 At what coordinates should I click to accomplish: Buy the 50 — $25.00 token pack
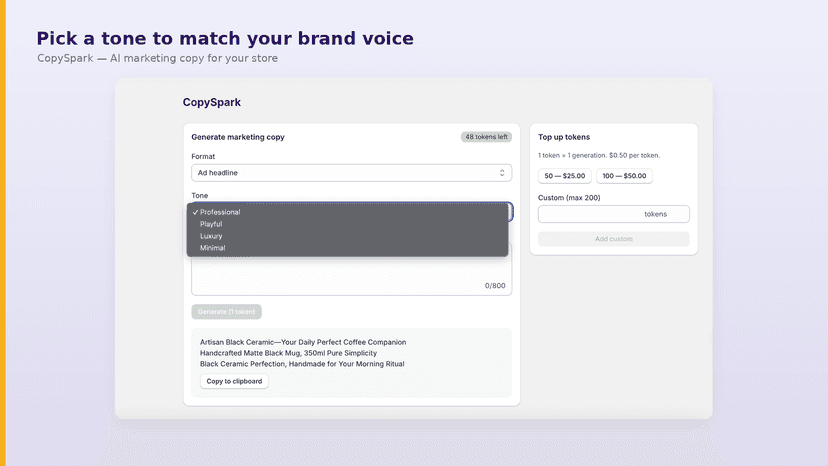pos(564,176)
